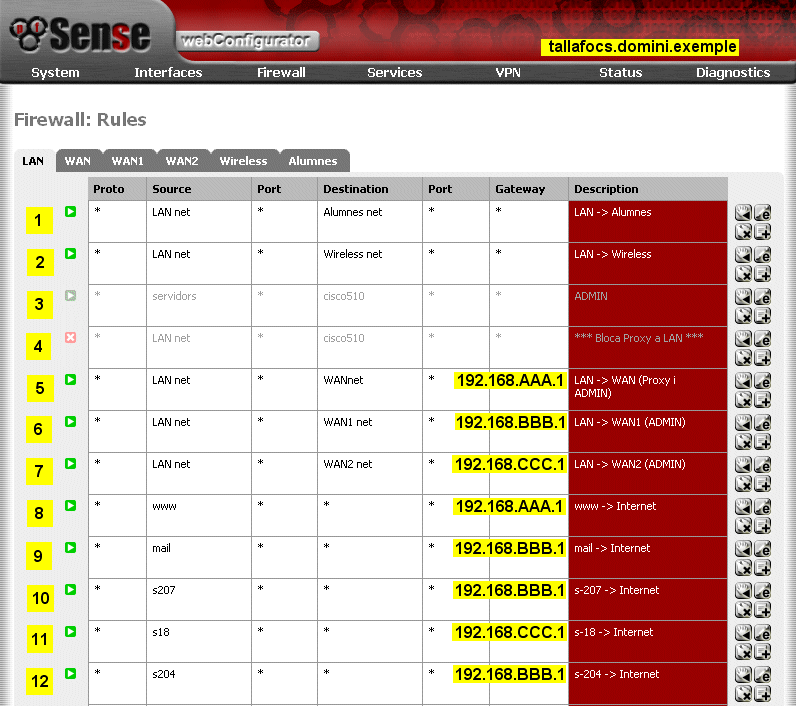Switch to the Wireless rules tab
The image size is (796, 706).
click(x=243, y=161)
